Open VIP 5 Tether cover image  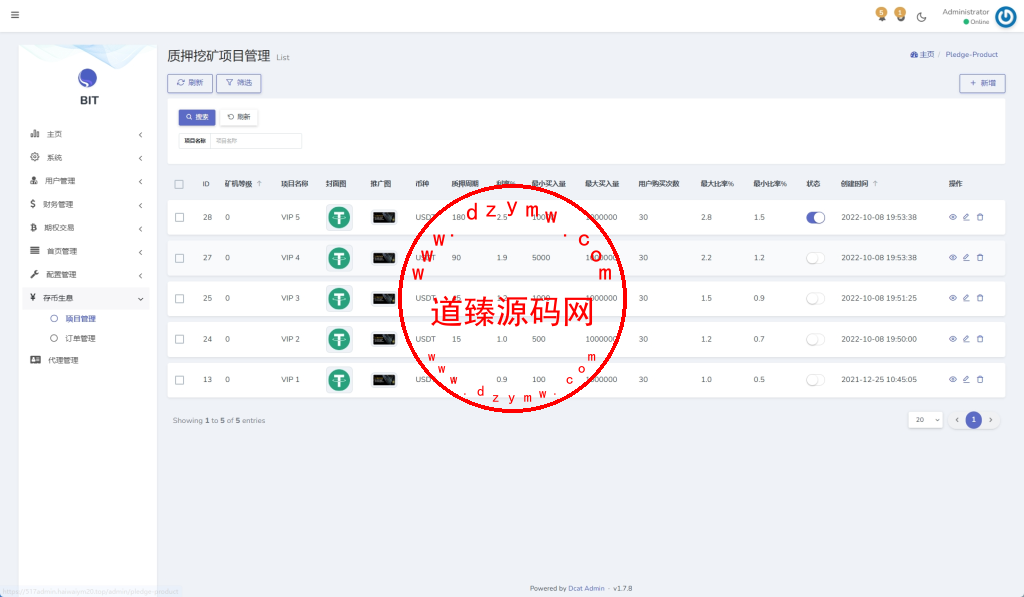click(339, 218)
